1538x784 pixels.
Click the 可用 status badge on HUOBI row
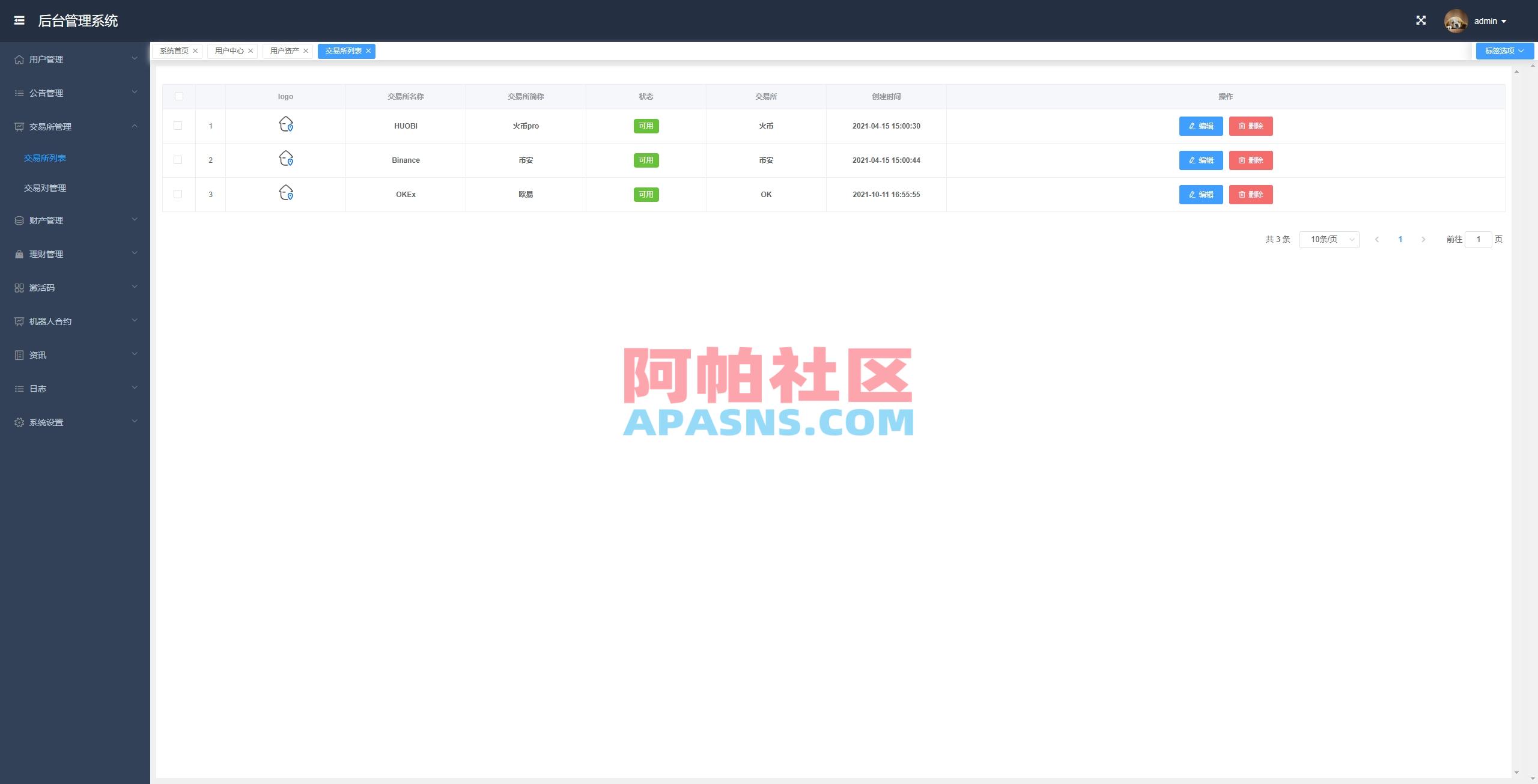pos(645,126)
